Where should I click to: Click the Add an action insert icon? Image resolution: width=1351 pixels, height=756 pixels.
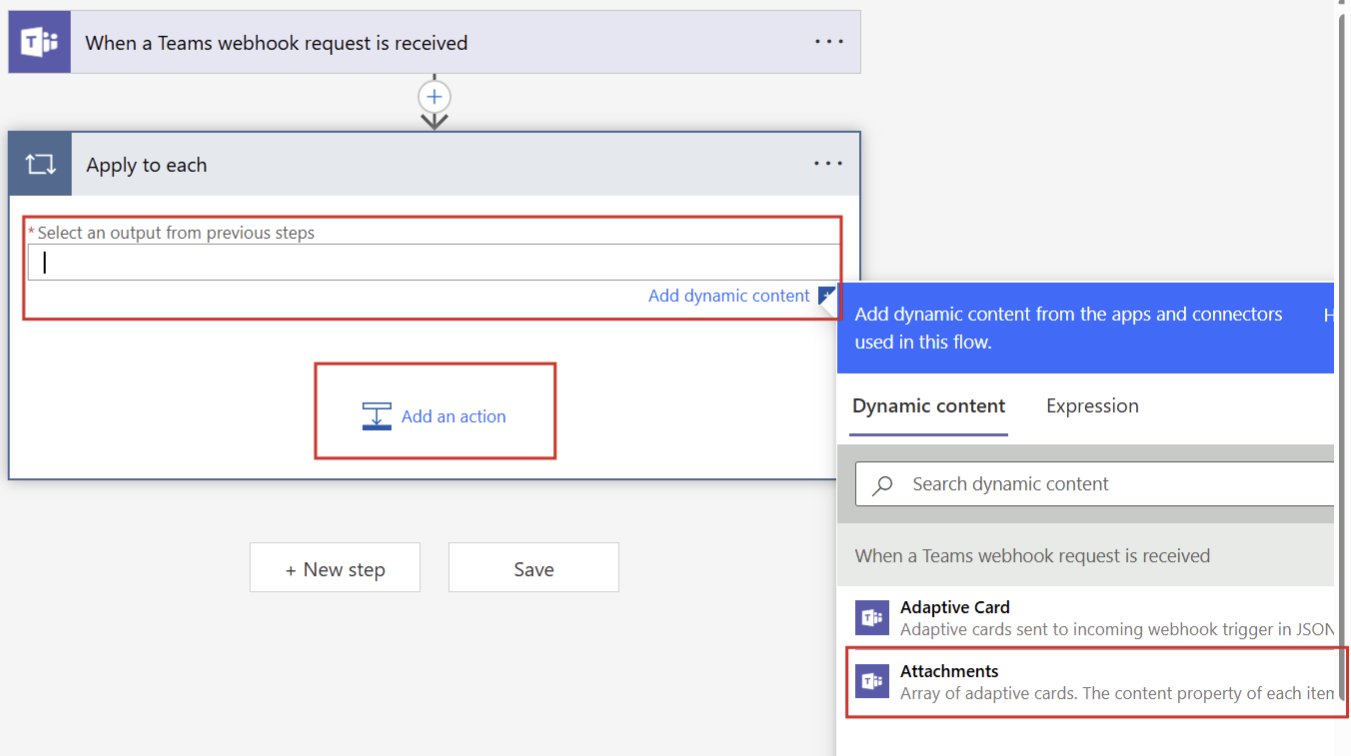pos(377,416)
